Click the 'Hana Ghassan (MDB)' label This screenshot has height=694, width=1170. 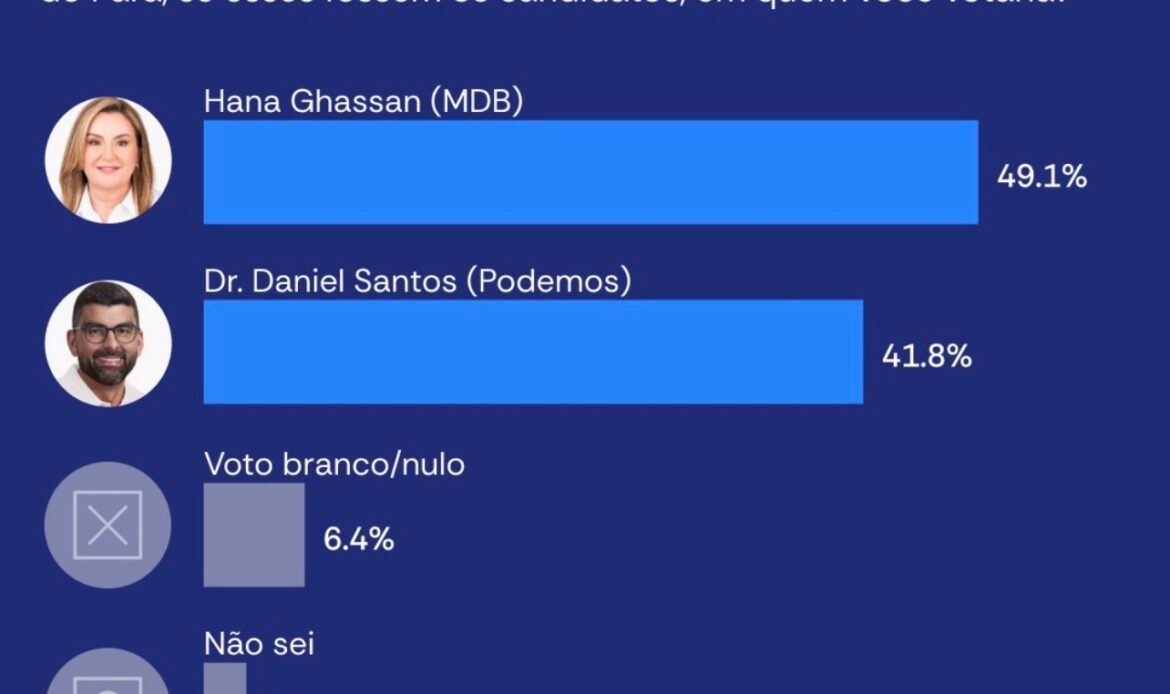tap(363, 101)
